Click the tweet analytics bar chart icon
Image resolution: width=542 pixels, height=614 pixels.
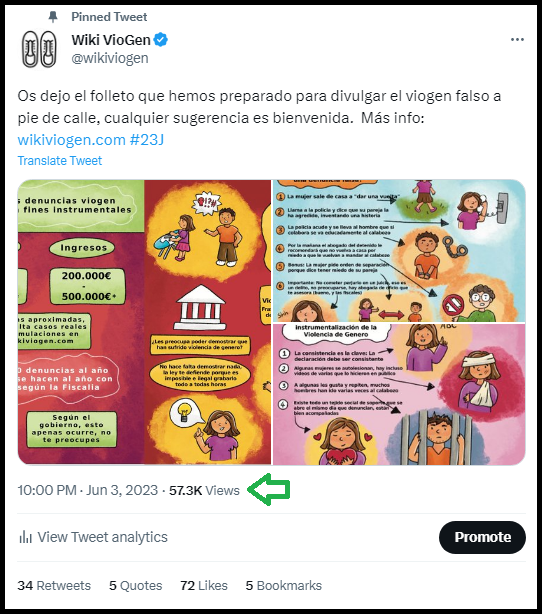tap(25, 537)
